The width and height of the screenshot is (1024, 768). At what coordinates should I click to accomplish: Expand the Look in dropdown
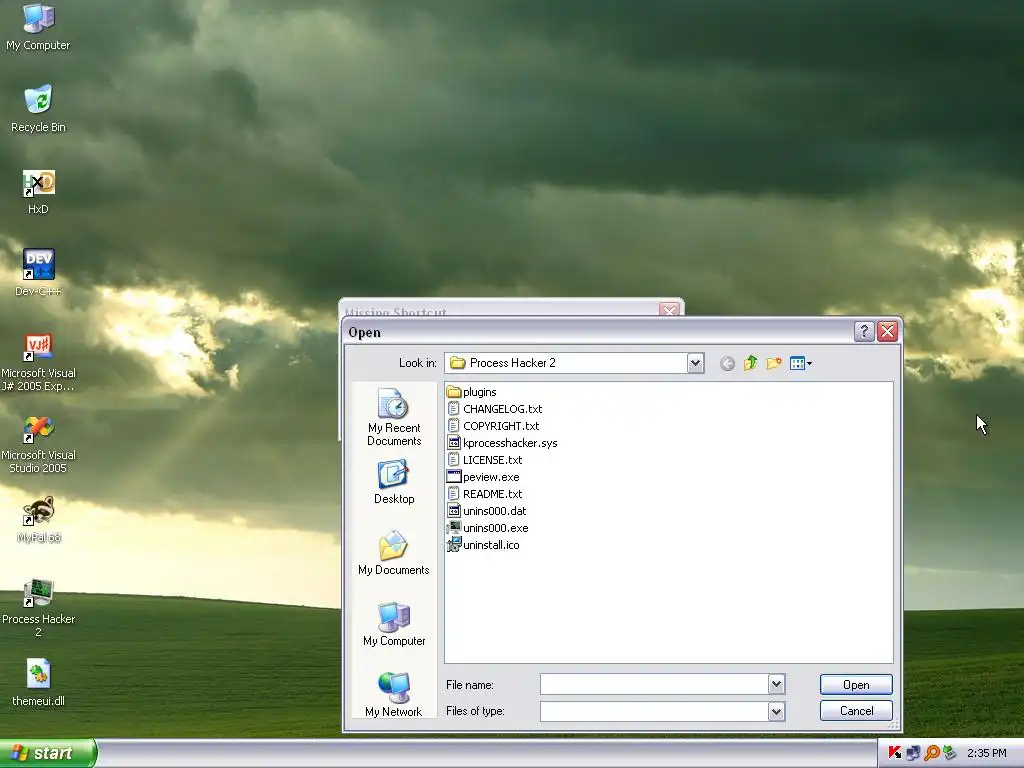click(x=696, y=363)
